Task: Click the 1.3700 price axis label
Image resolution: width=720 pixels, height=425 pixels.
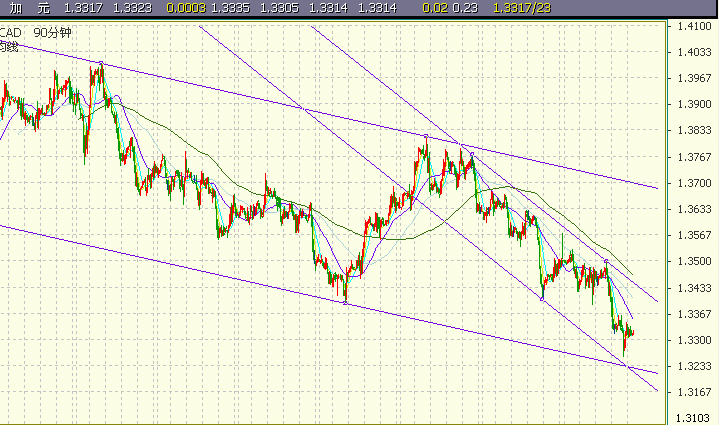Action: [x=694, y=184]
